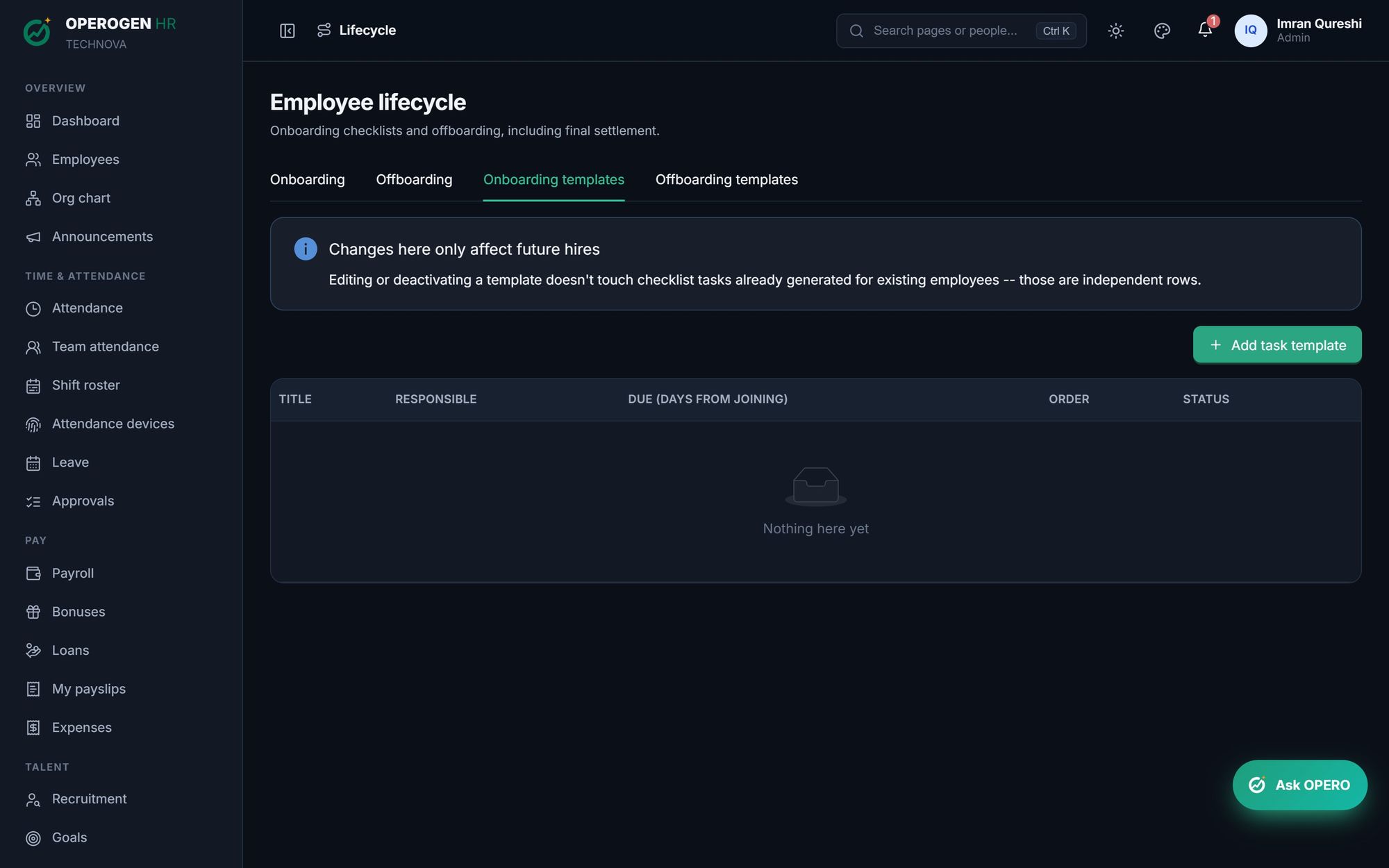Click the Loans hand-coins icon
This screenshot has height=868, width=1389.
tap(33, 651)
